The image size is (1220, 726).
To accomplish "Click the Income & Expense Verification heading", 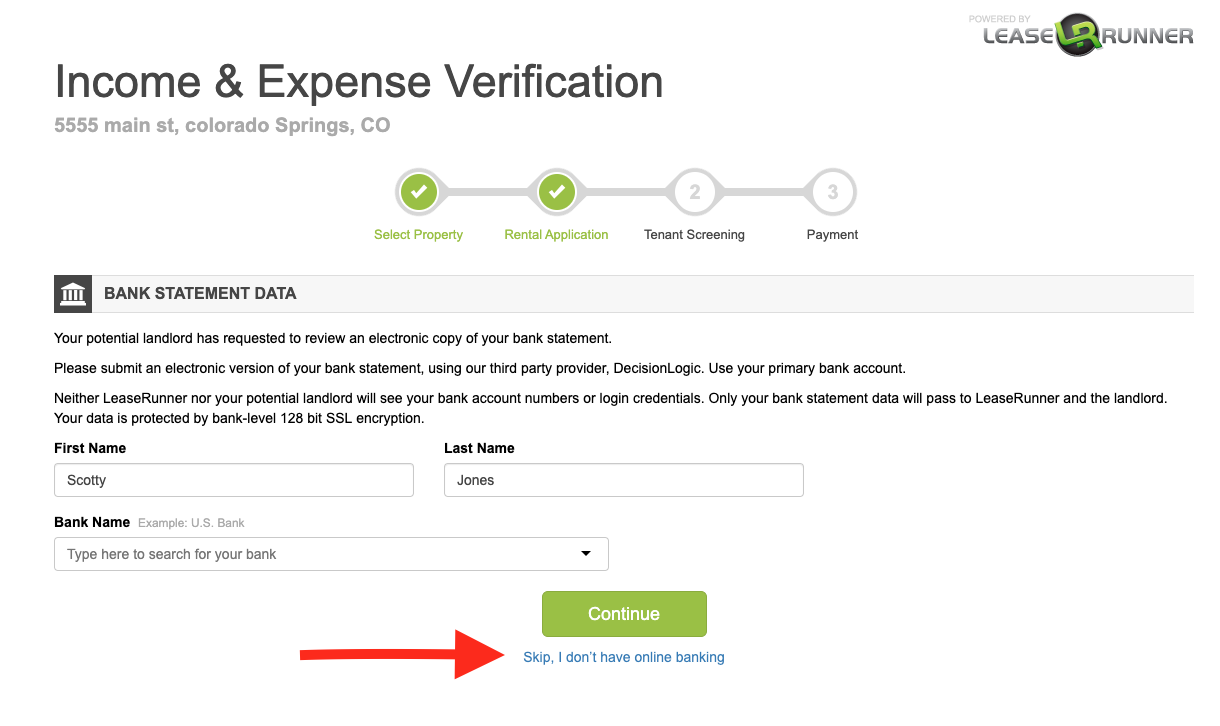I will tap(359, 82).
